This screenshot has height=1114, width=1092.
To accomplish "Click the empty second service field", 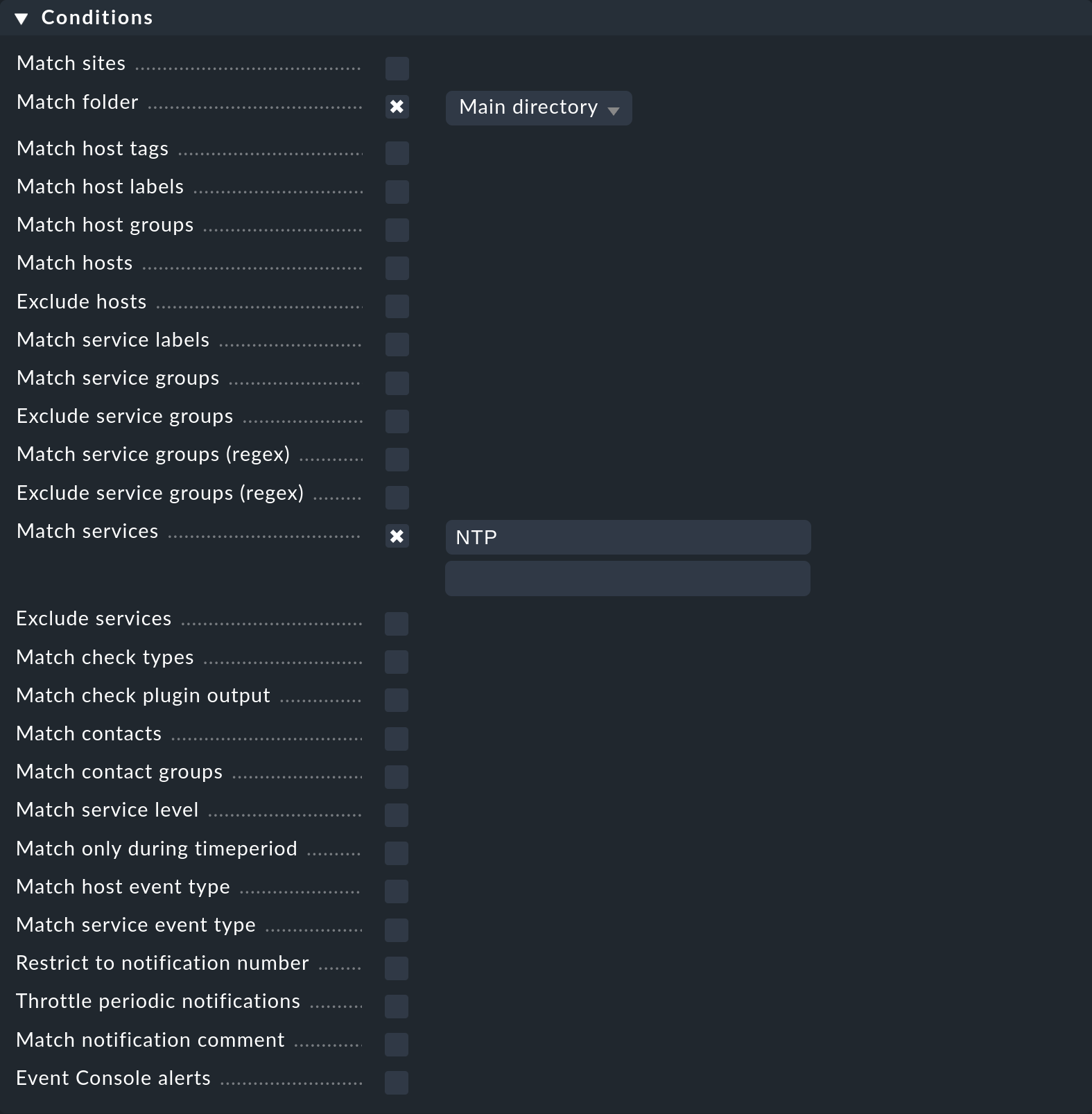I will click(627, 579).
